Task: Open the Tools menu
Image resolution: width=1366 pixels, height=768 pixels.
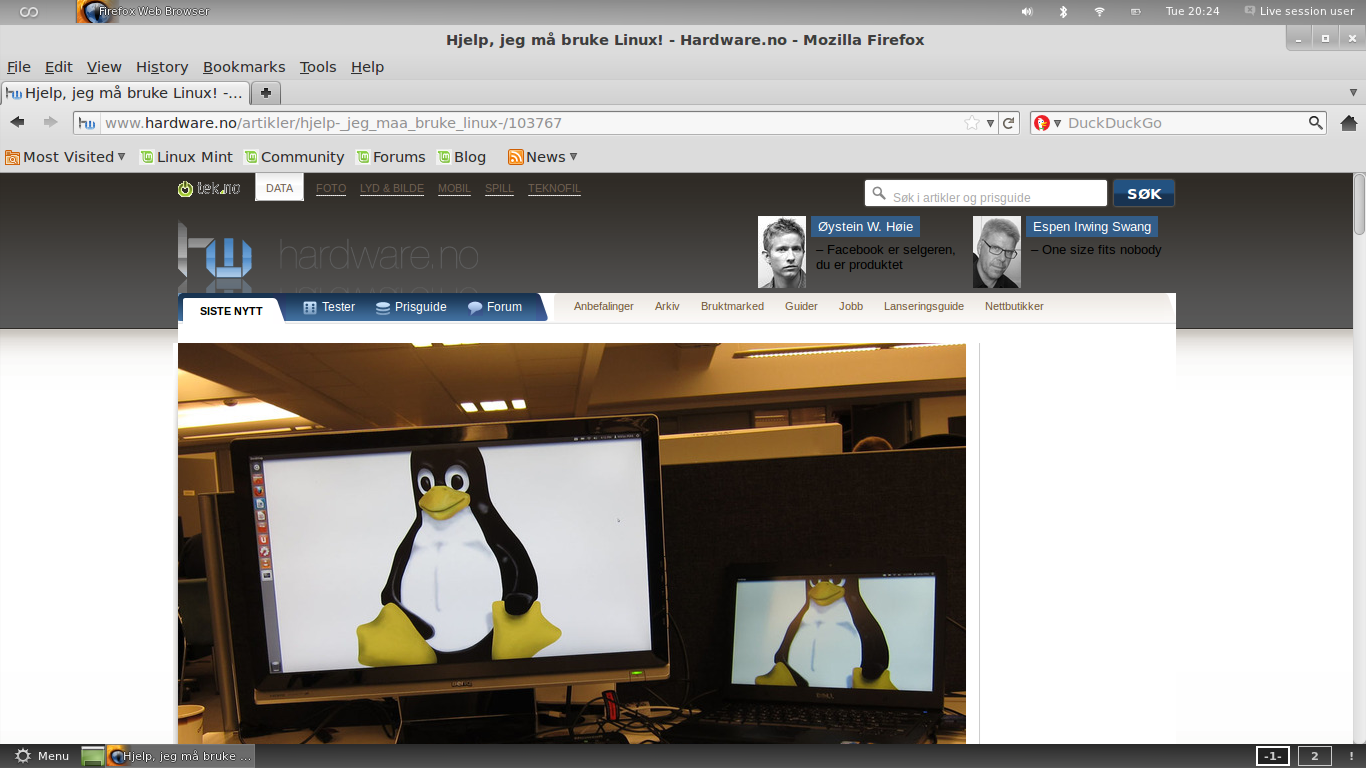Action: point(318,67)
